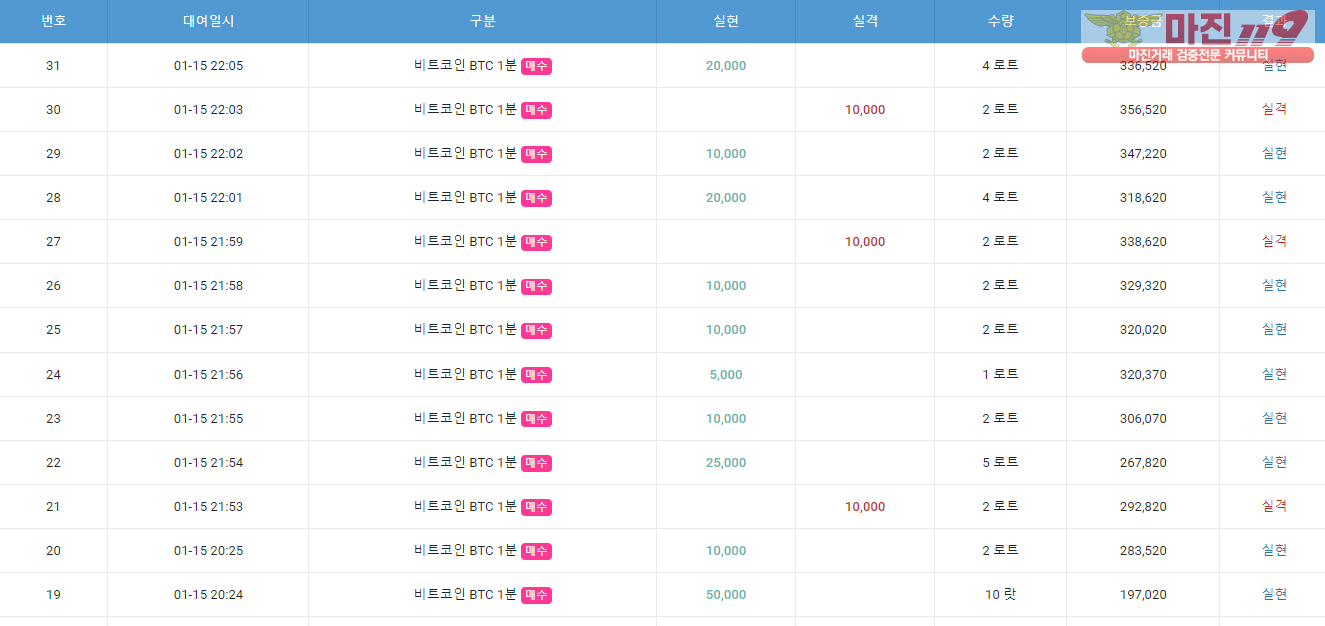Open the 실격 result for row 30
The image size is (1325, 626).
(1274, 109)
